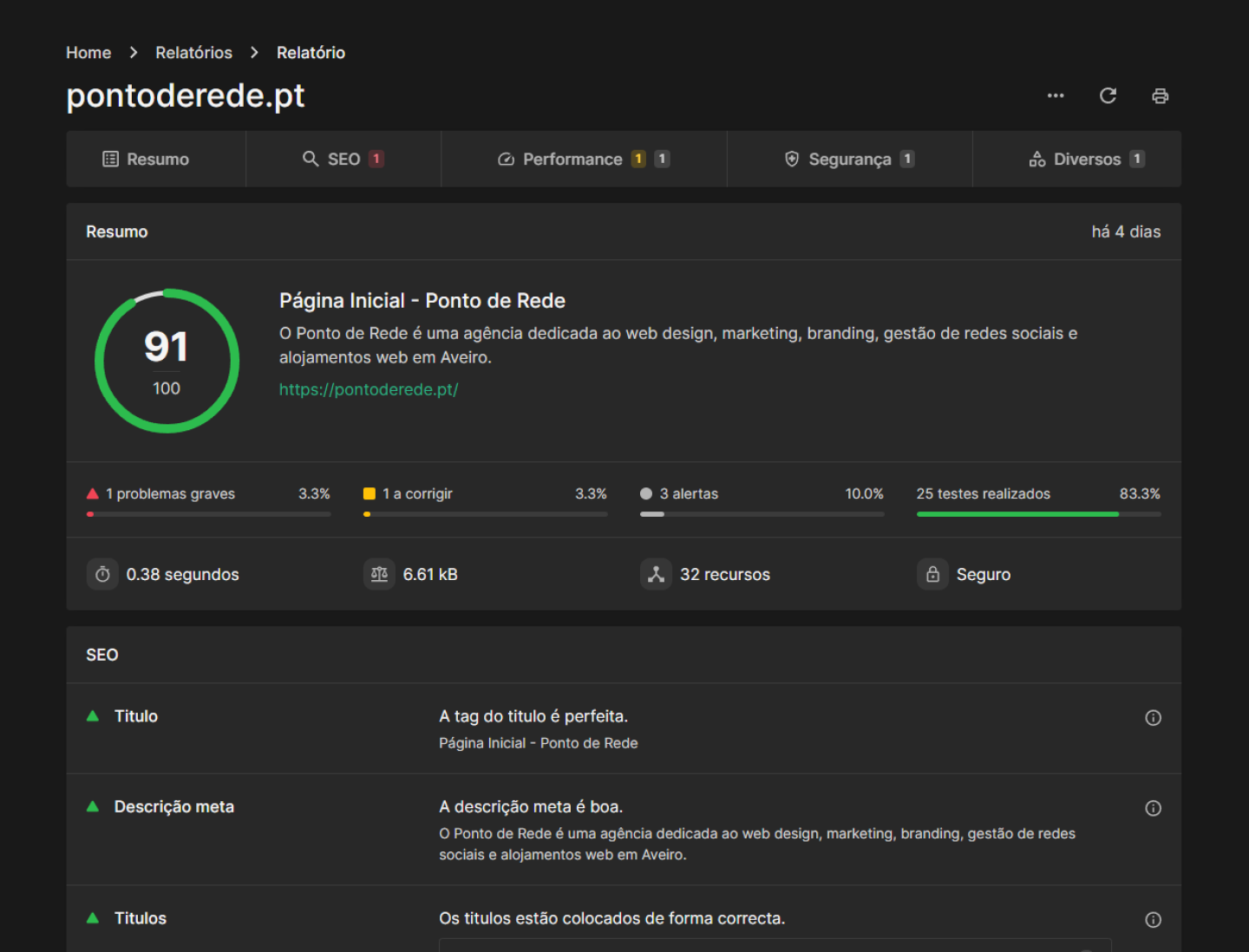Viewport: 1249px width, 952px height.
Task: Click 'A descrição meta é boa.' text
Action: (531, 807)
